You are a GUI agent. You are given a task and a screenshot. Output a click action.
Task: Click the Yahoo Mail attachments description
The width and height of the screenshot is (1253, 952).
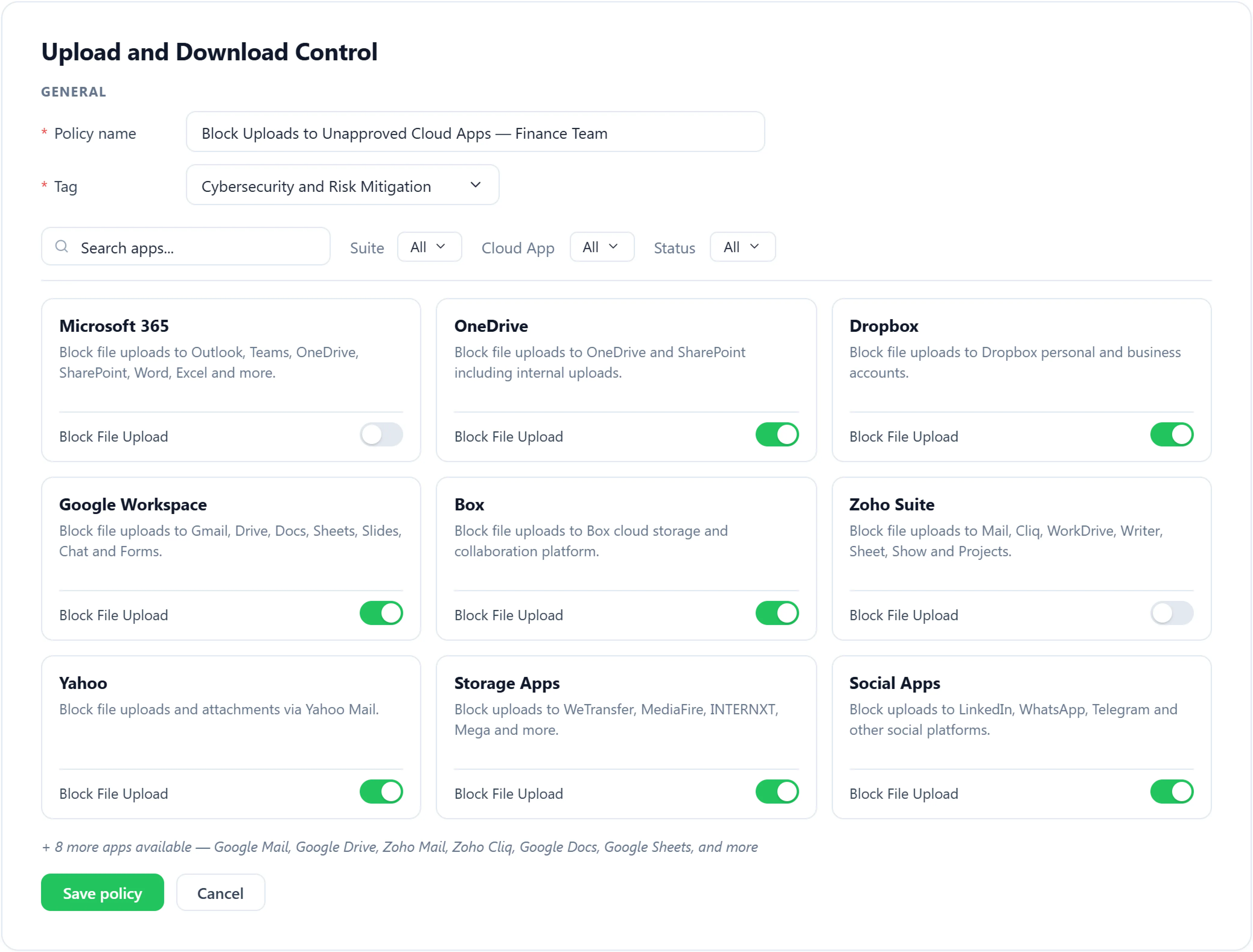[x=219, y=709]
